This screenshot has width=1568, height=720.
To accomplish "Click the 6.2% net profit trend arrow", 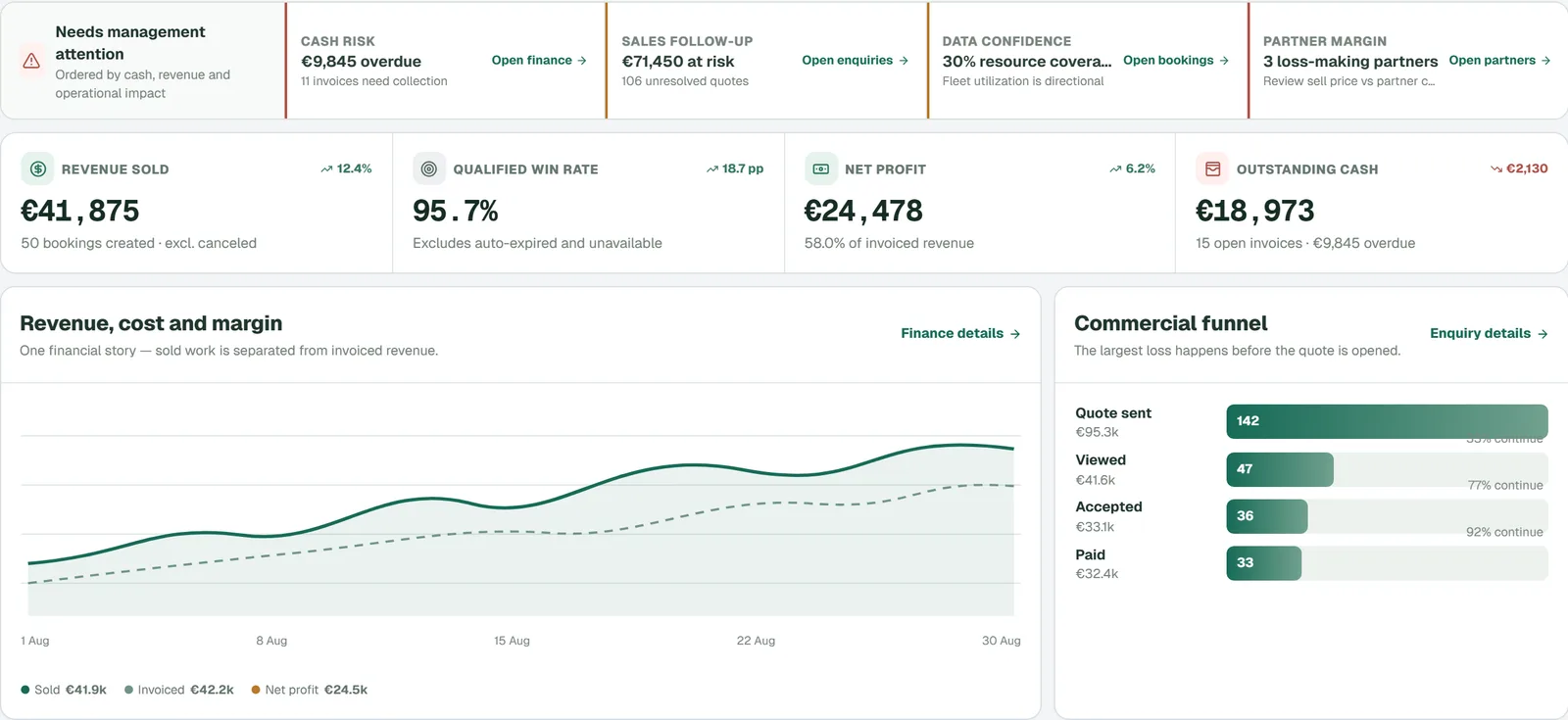I will point(1115,168).
